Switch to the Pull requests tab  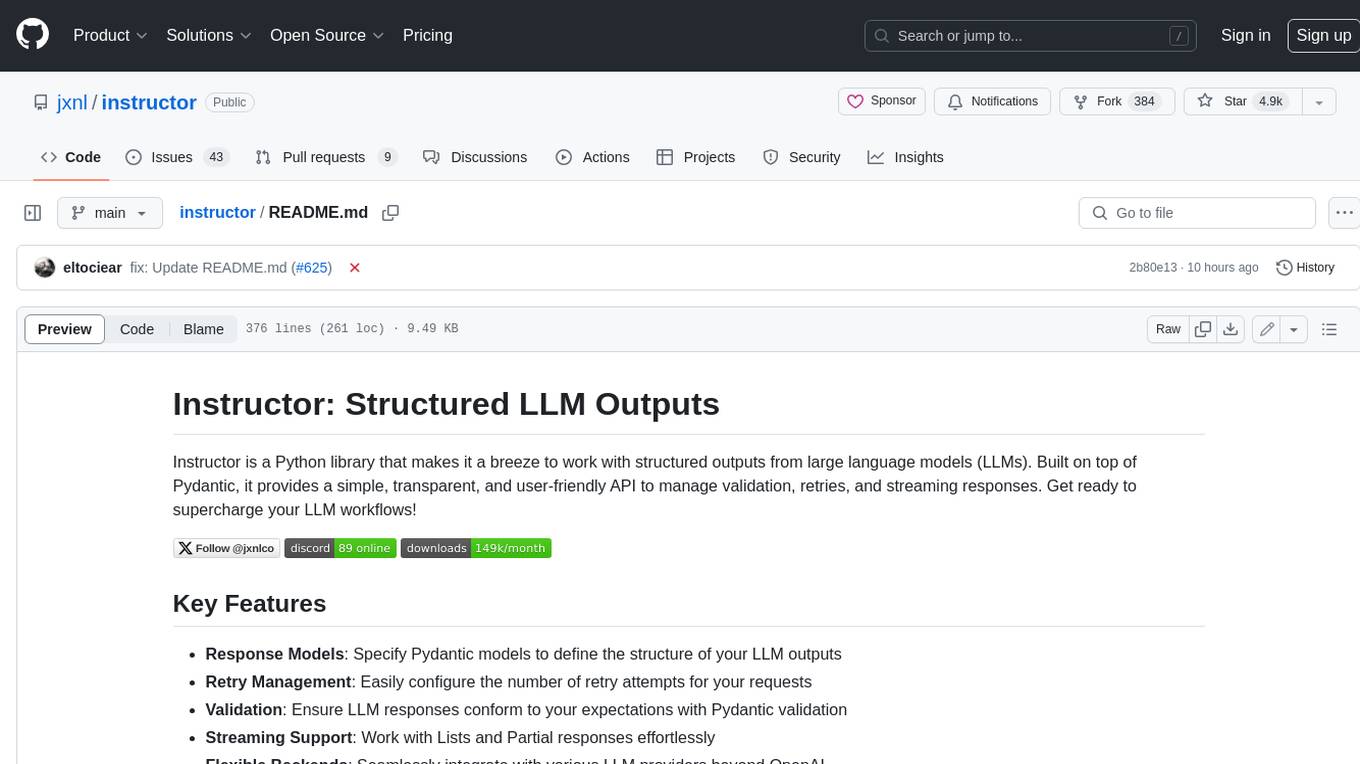pyautogui.click(x=326, y=157)
